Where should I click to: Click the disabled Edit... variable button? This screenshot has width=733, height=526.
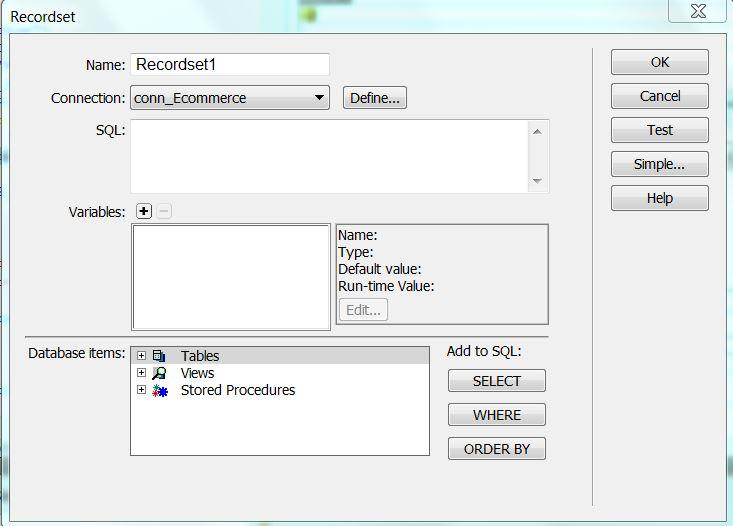coord(364,310)
